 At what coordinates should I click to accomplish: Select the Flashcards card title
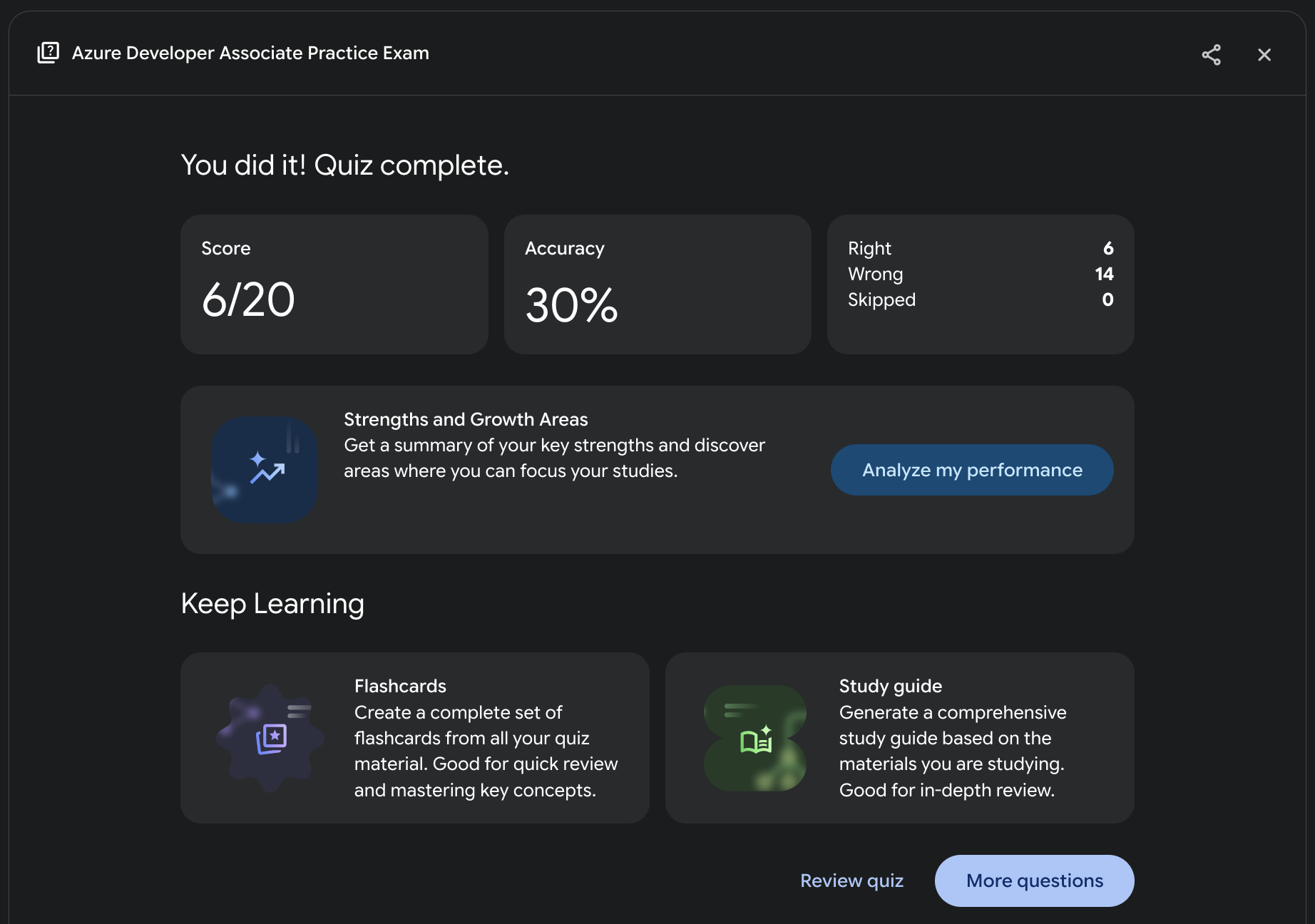tap(400, 686)
